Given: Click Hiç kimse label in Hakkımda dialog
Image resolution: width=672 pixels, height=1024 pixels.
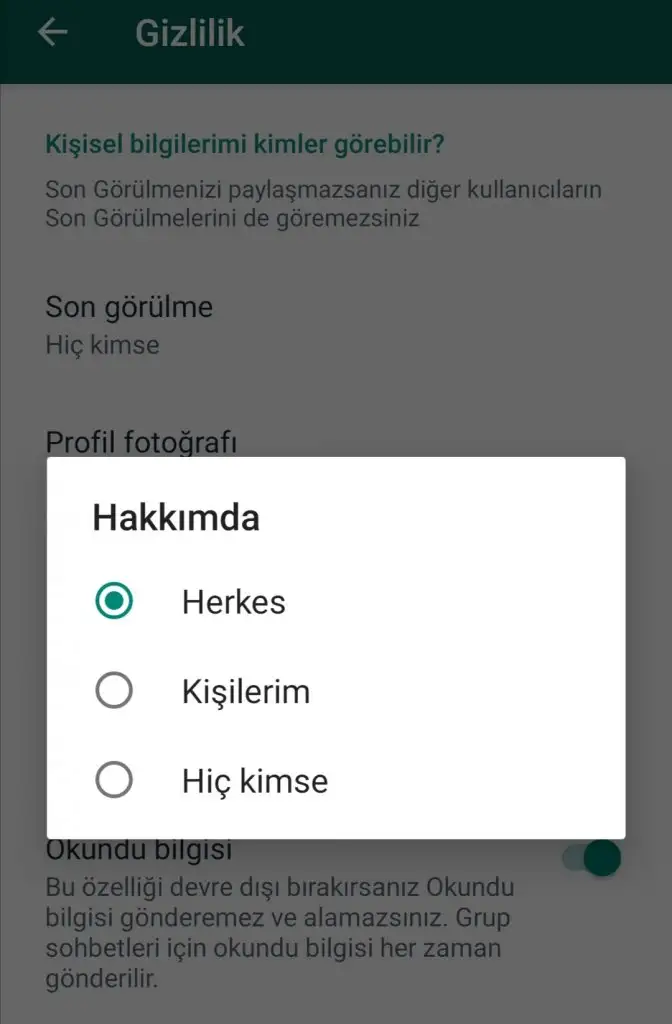Looking at the screenshot, I should point(255,781).
